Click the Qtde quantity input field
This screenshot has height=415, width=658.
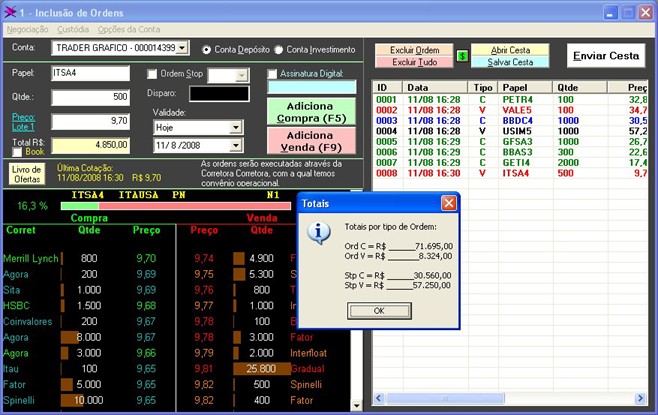click(91, 97)
